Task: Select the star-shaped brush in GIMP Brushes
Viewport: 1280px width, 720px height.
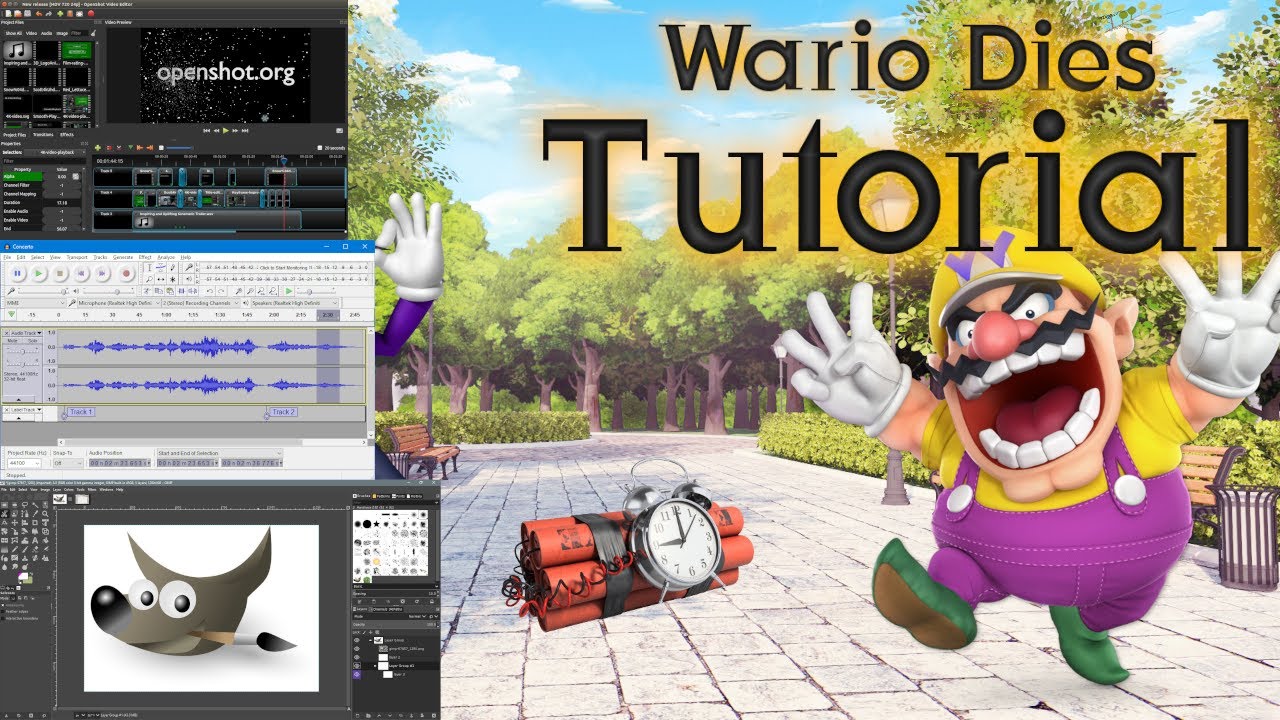Action: [x=376, y=523]
